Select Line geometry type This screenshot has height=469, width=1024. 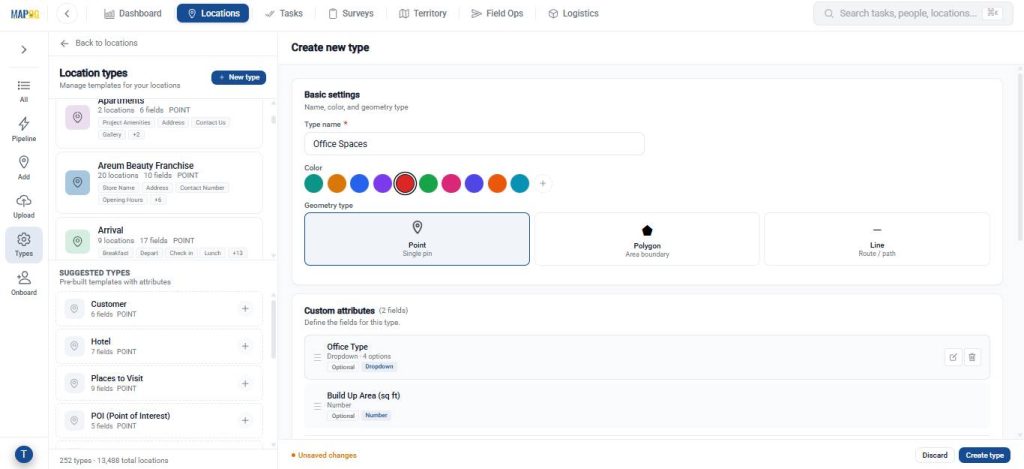[876, 239]
